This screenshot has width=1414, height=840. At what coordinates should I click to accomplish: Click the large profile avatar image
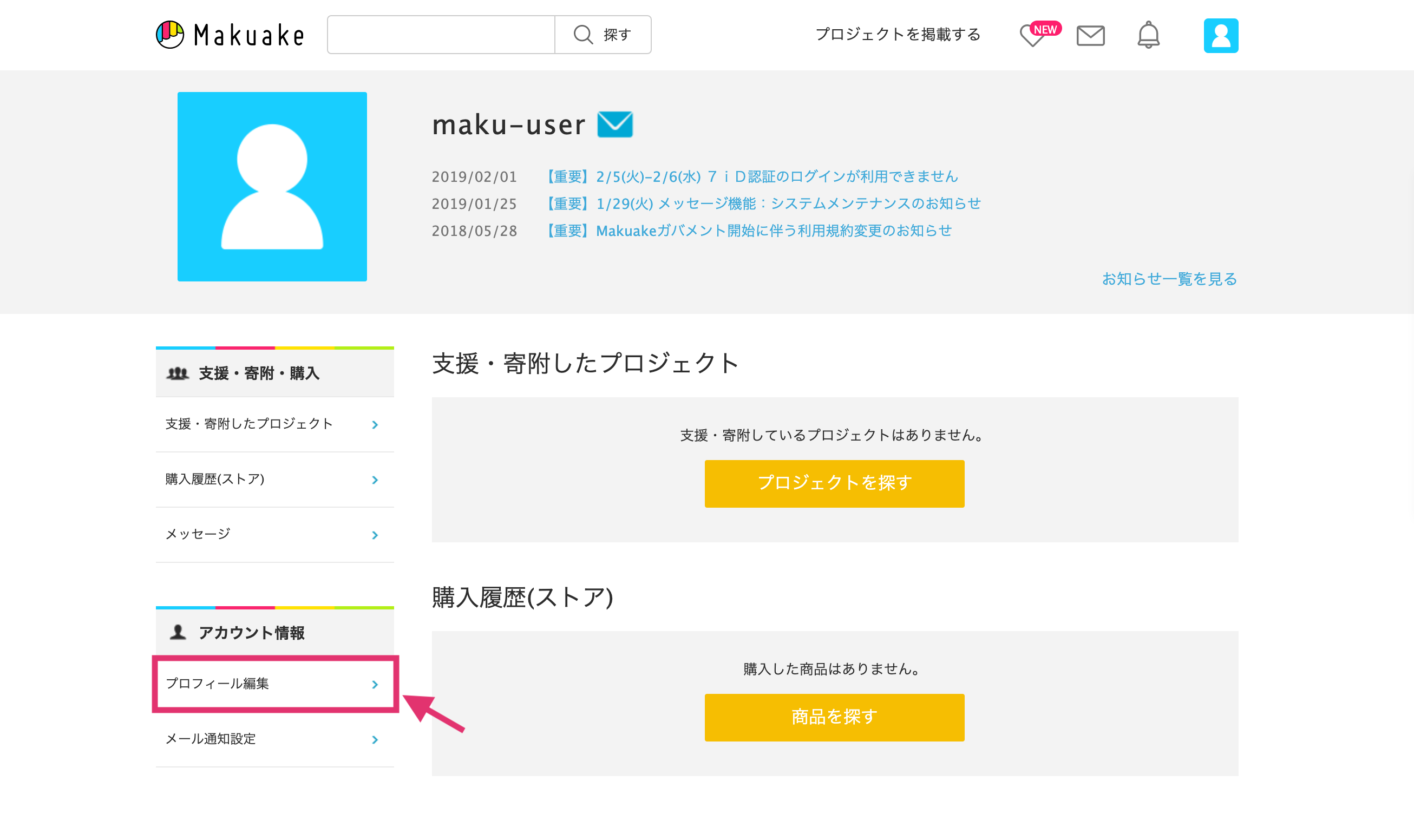click(272, 187)
